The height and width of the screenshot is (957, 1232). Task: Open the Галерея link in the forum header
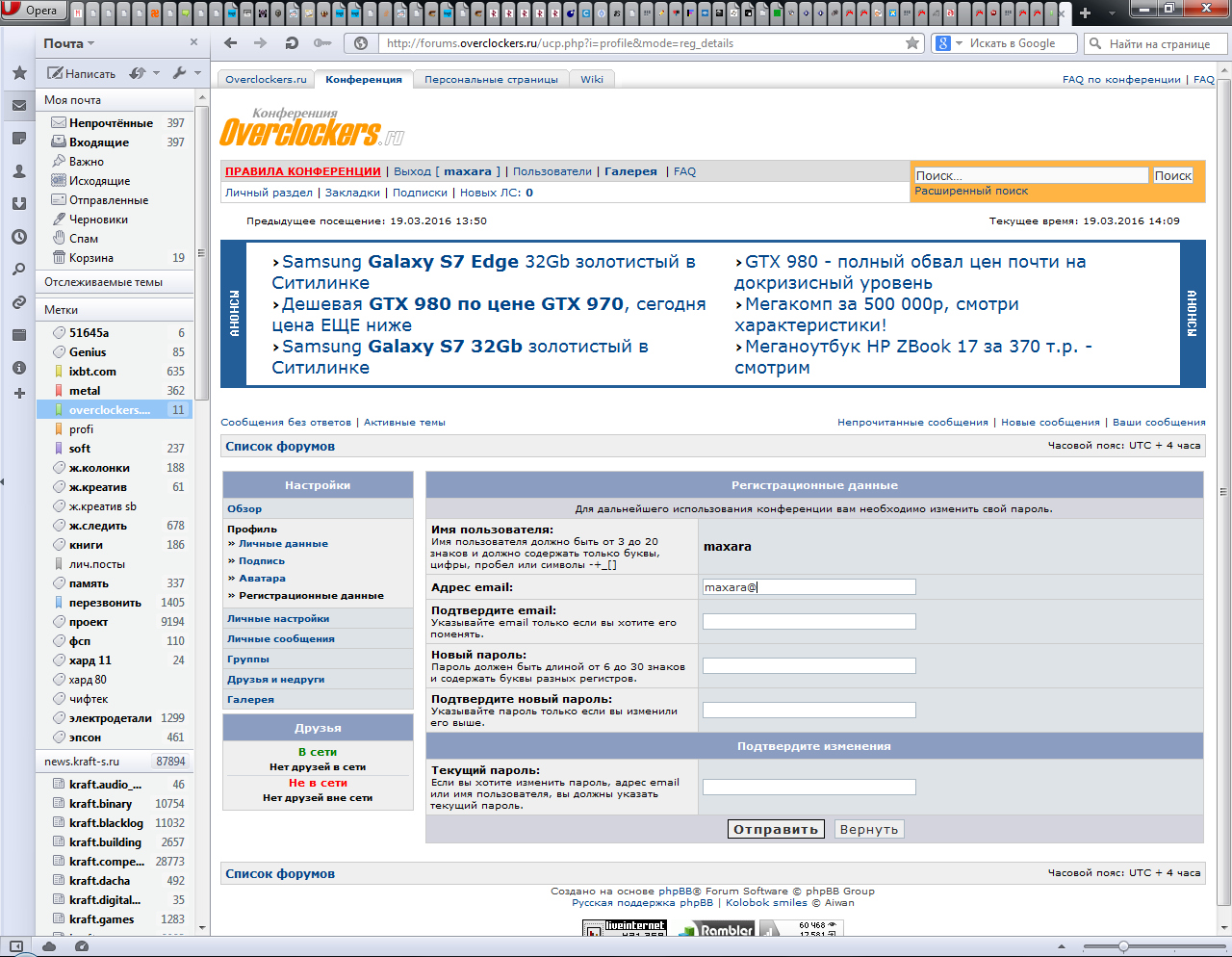pyautogui.click(x=630, y=171)
